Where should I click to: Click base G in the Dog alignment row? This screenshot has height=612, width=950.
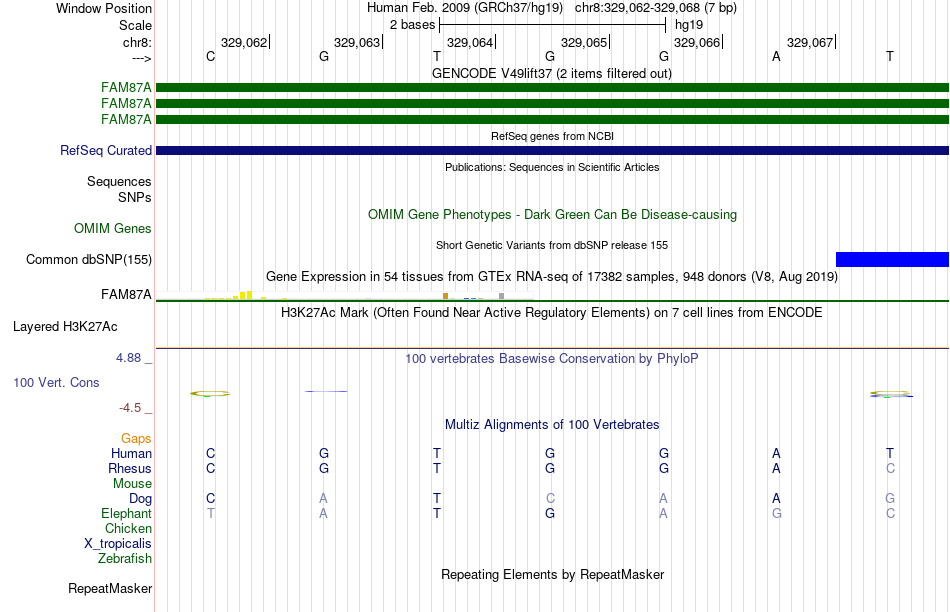click(890, 499)
